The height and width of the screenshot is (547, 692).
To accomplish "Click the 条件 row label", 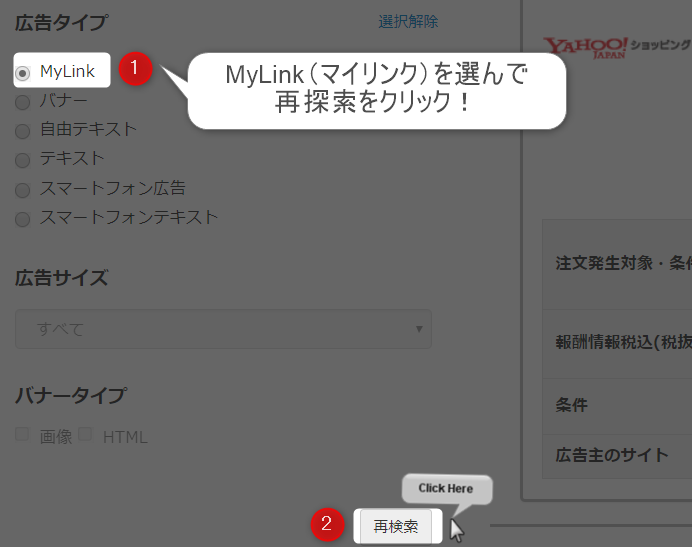I will (x=572, y=405).
